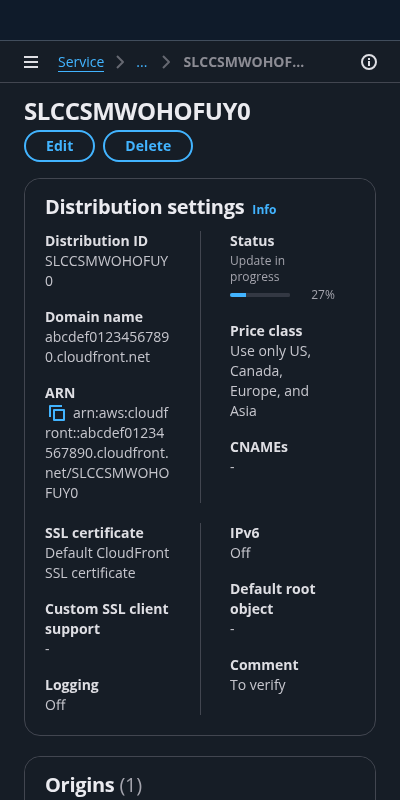Viewport: 400px width, 800px height.
Task: Click the Distribution ID value text
Action: (107, 271)
